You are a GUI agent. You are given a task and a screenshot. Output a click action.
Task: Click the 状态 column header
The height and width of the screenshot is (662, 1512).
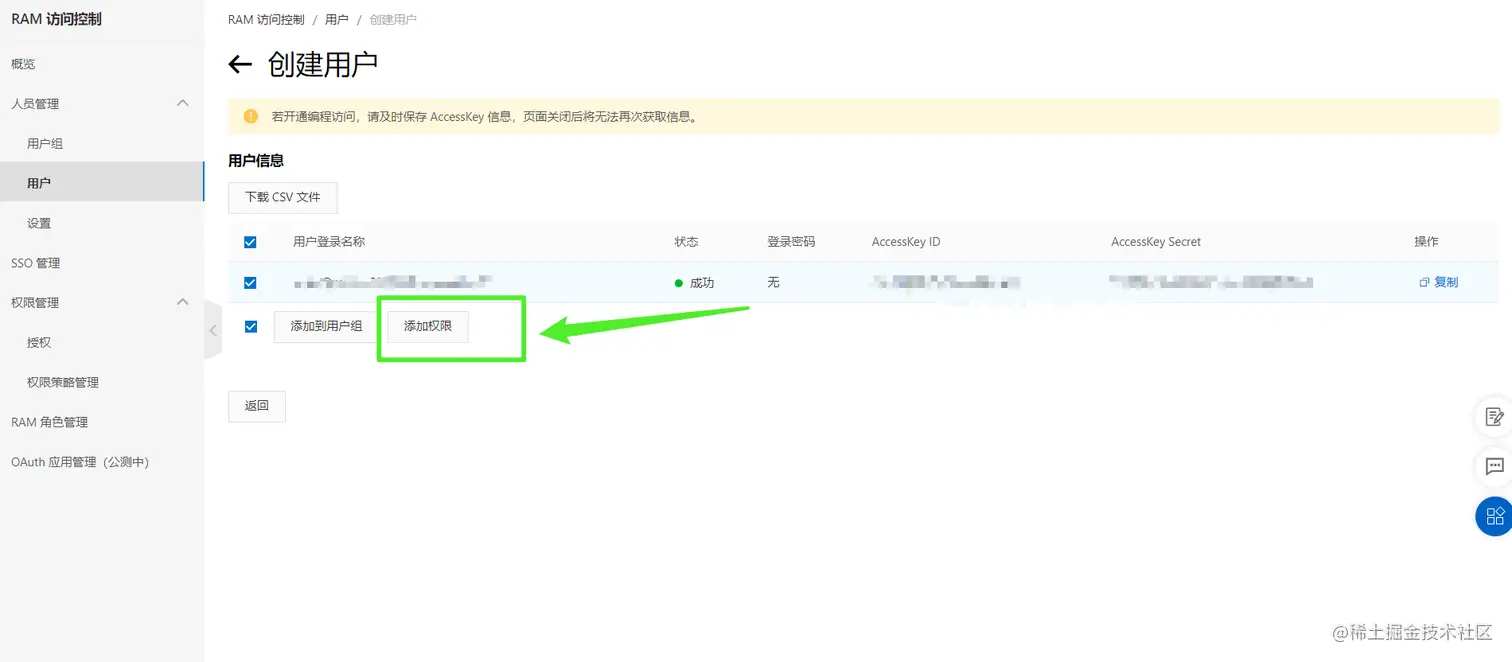687,242
